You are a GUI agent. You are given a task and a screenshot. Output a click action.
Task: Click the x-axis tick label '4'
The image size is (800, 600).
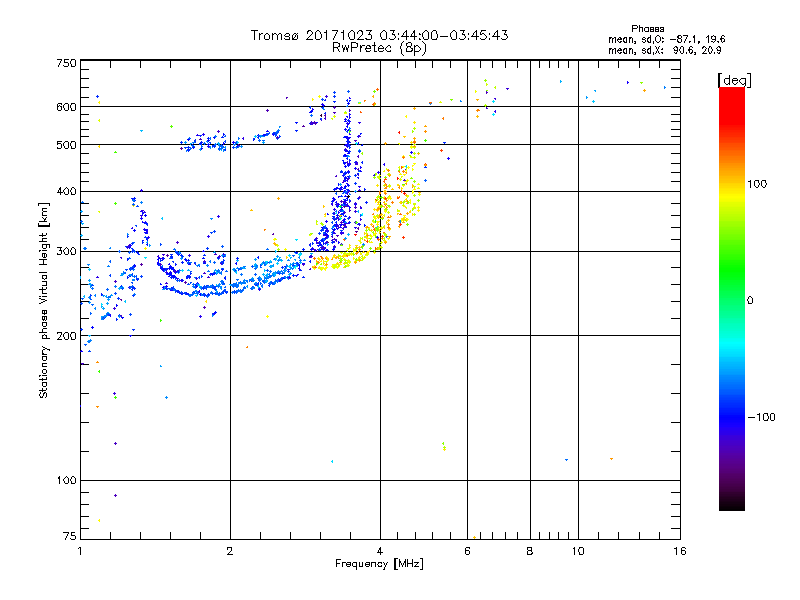380,551
